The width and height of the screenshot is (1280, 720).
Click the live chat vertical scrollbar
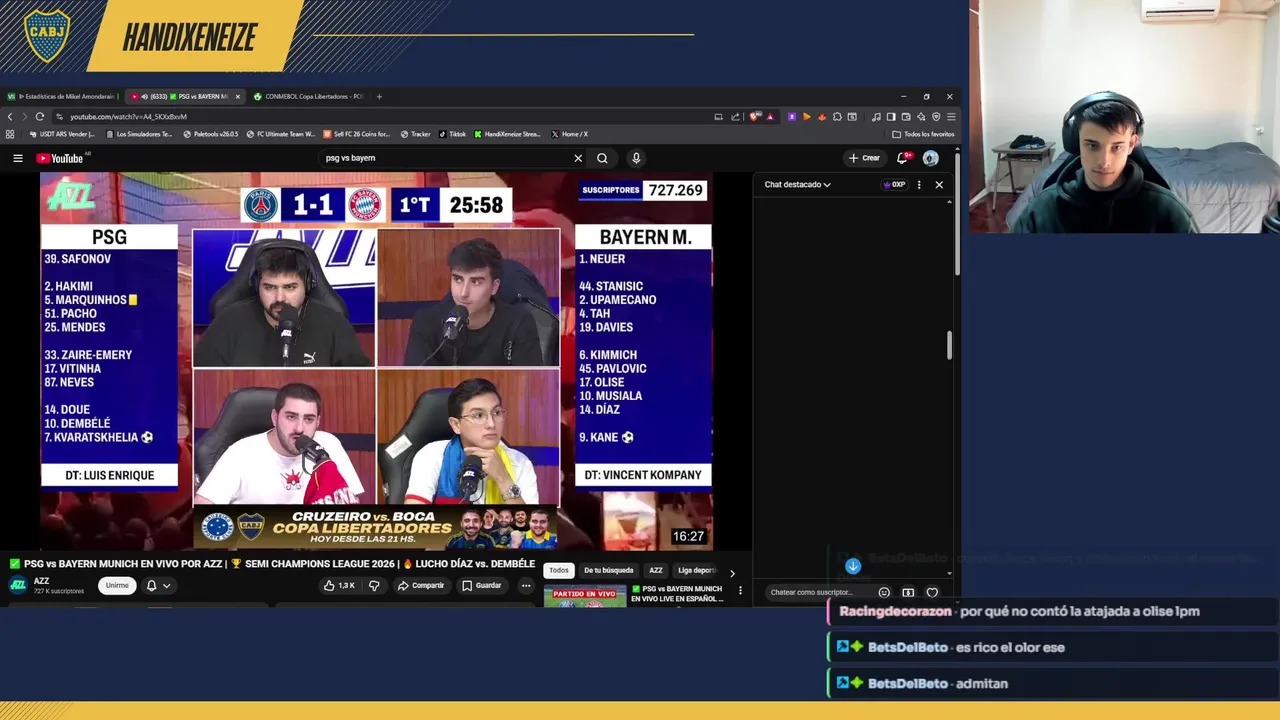pyautogui.click(x=950, y=345)
